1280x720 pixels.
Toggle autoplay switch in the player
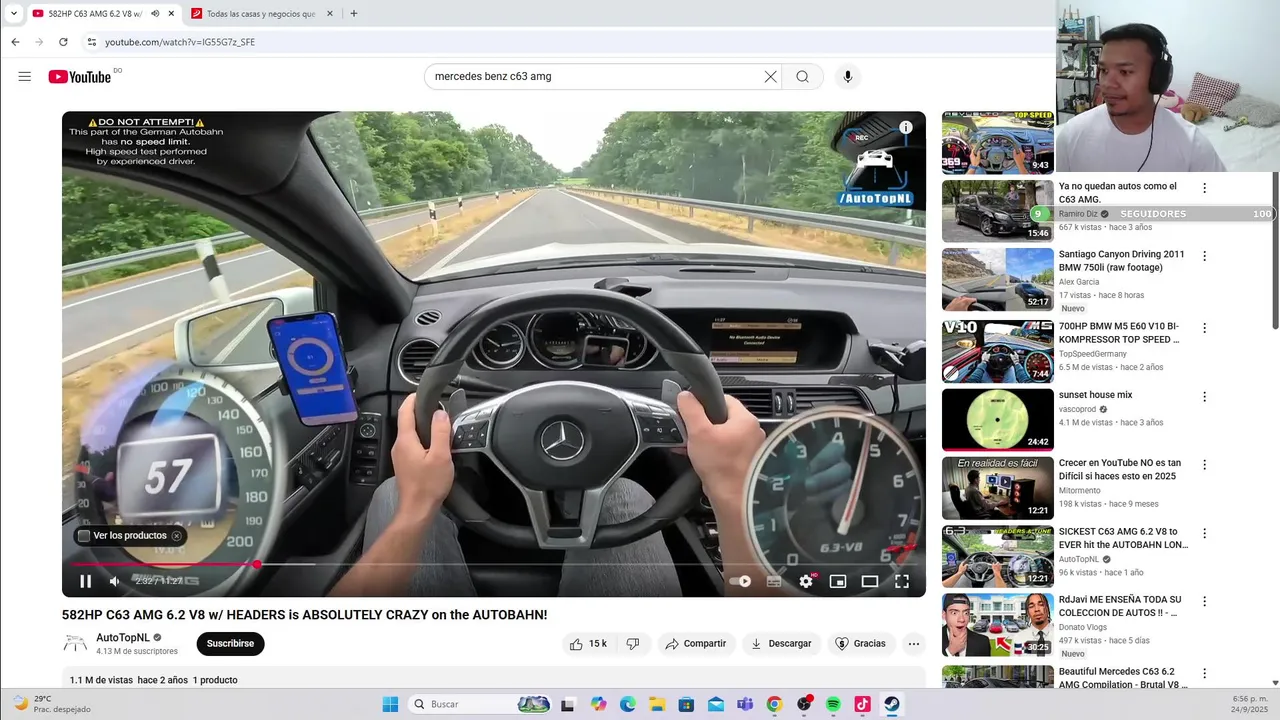pyautogui.click(x=740, y=581)
